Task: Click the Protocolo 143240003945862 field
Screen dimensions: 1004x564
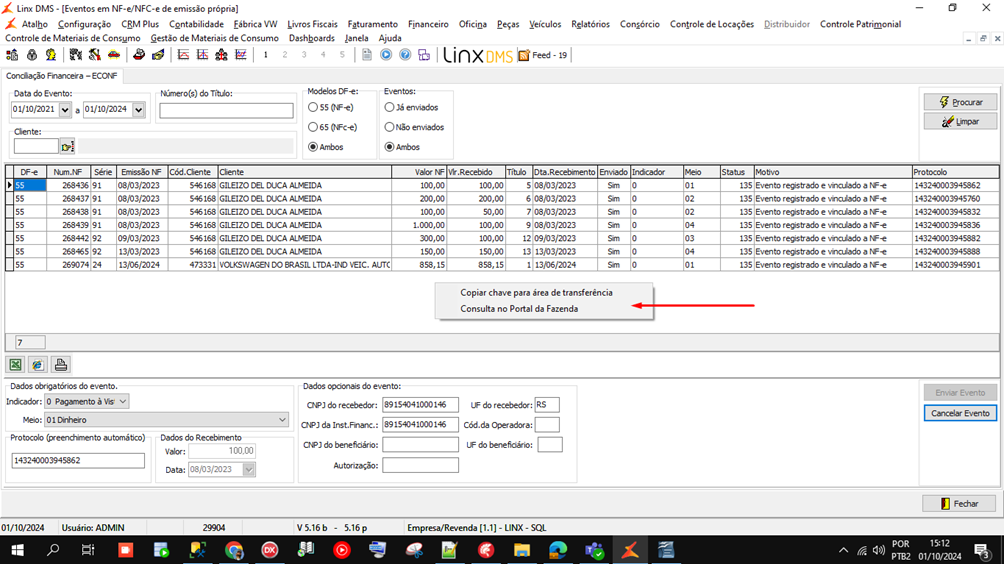Action: click(77, 461)
